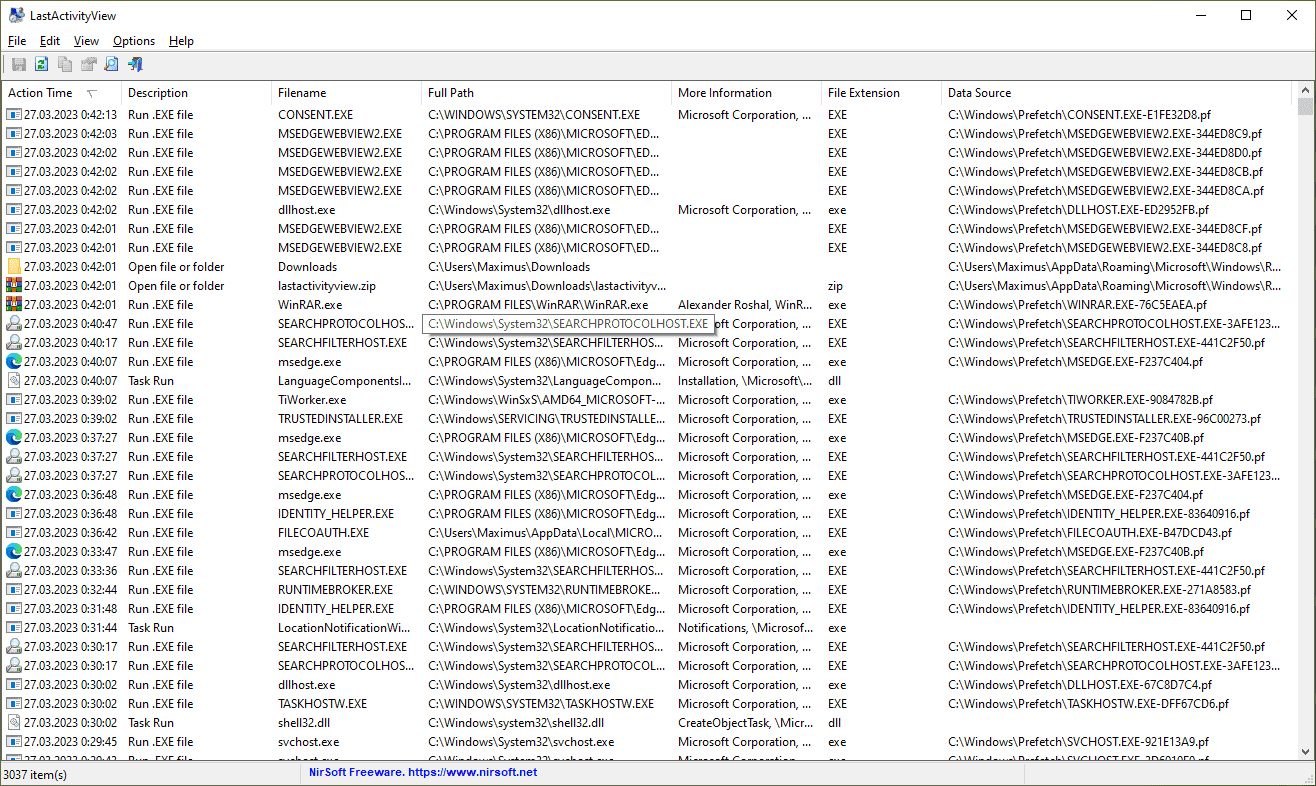Click the 'TASKHOSTW.EXE' filename cell

[x=322, y=704]
